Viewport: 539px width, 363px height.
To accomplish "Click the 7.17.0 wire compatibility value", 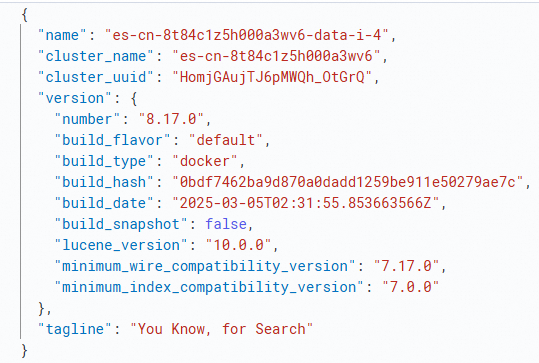I will pyautogui.click(x=406, y=266).
